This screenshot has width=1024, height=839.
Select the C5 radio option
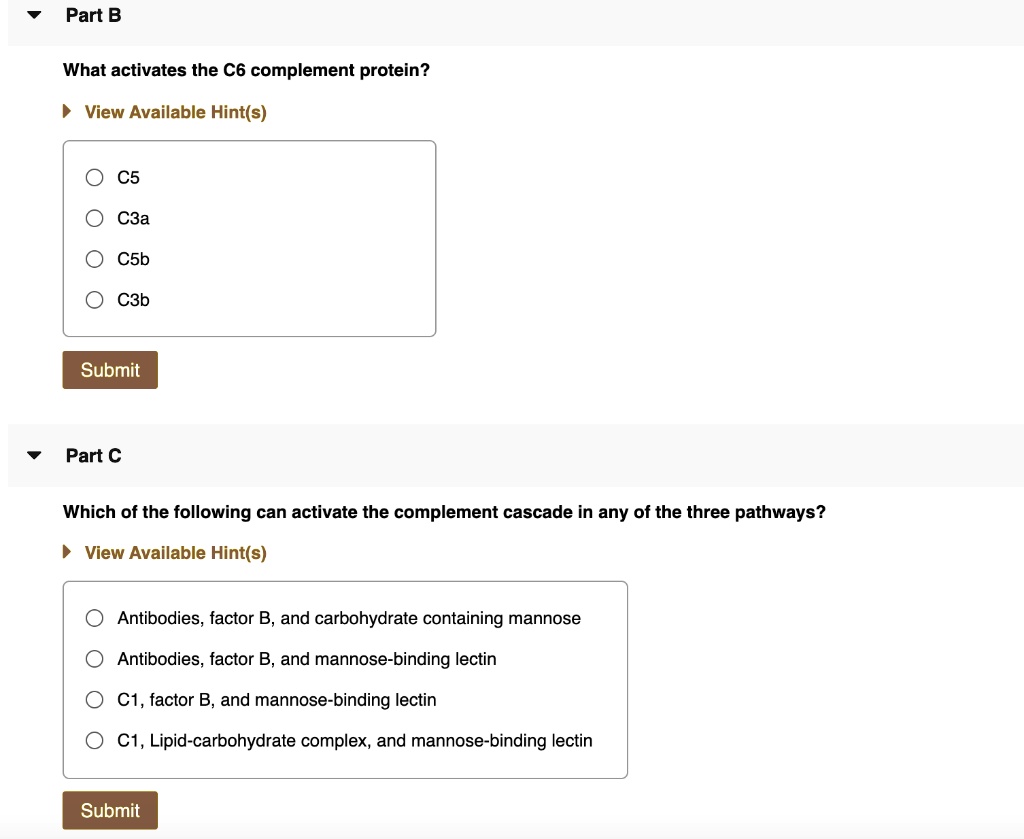pos(94,178)
